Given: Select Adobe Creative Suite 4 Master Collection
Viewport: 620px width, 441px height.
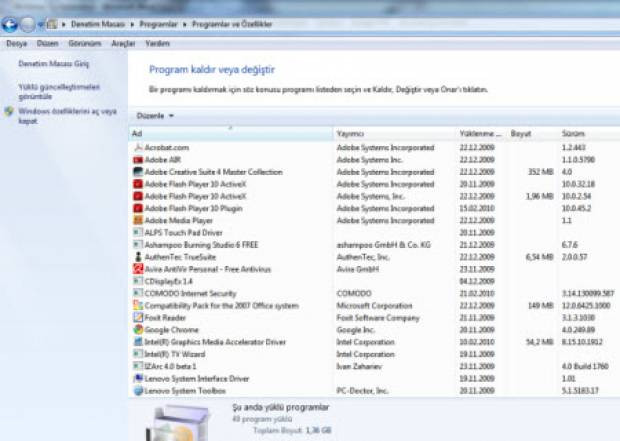Looking at the screenshot, I should click(214, 172).
